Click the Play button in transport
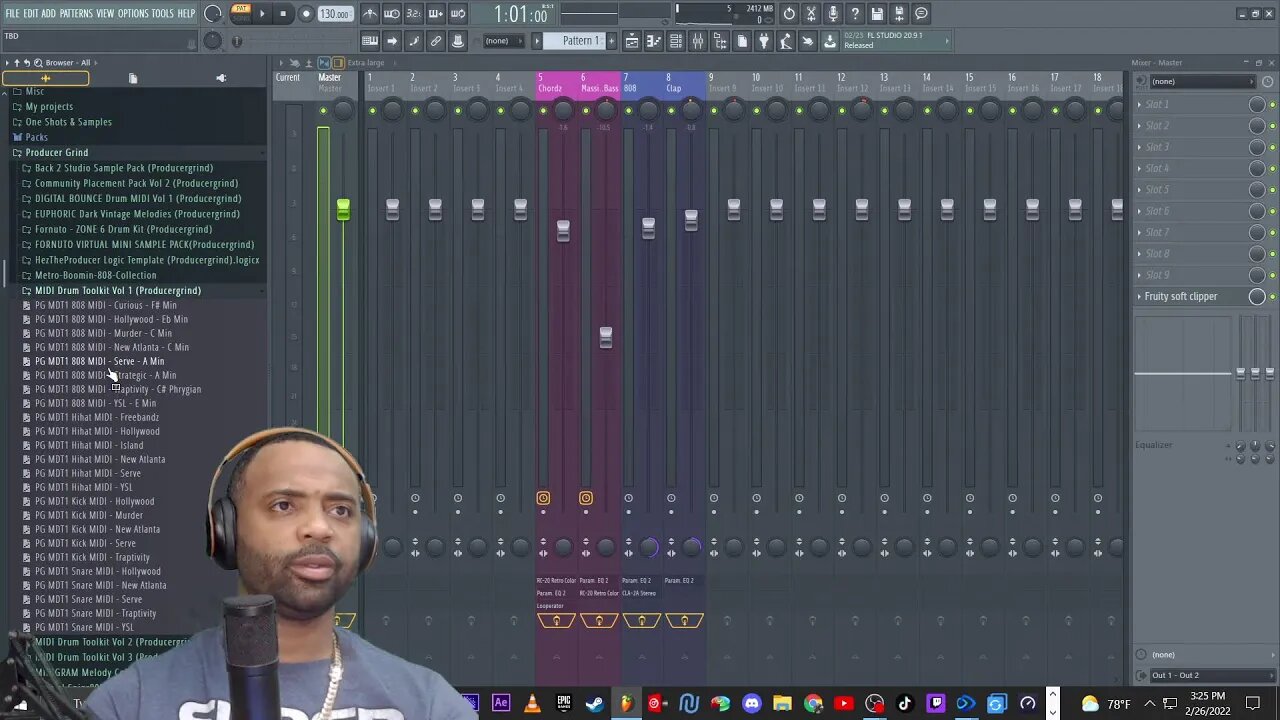Viewport: 1280px width, 720px height. [x=262, y=14]
